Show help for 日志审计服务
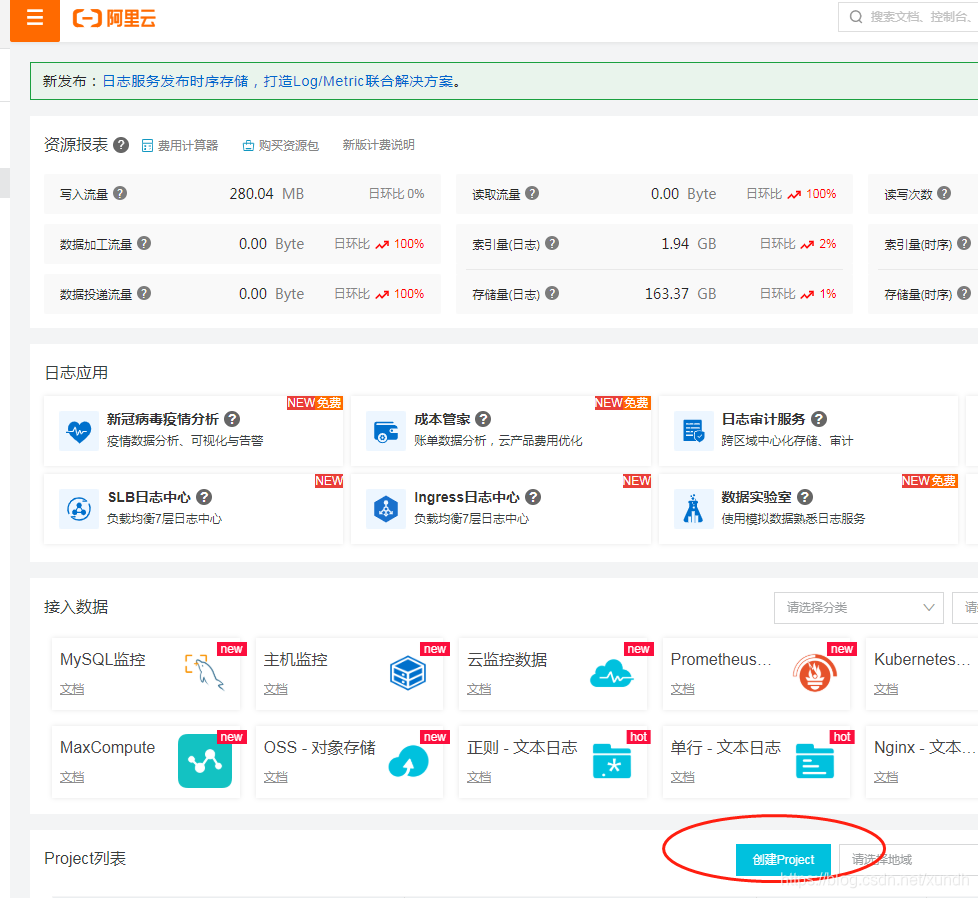 (819, 419)
